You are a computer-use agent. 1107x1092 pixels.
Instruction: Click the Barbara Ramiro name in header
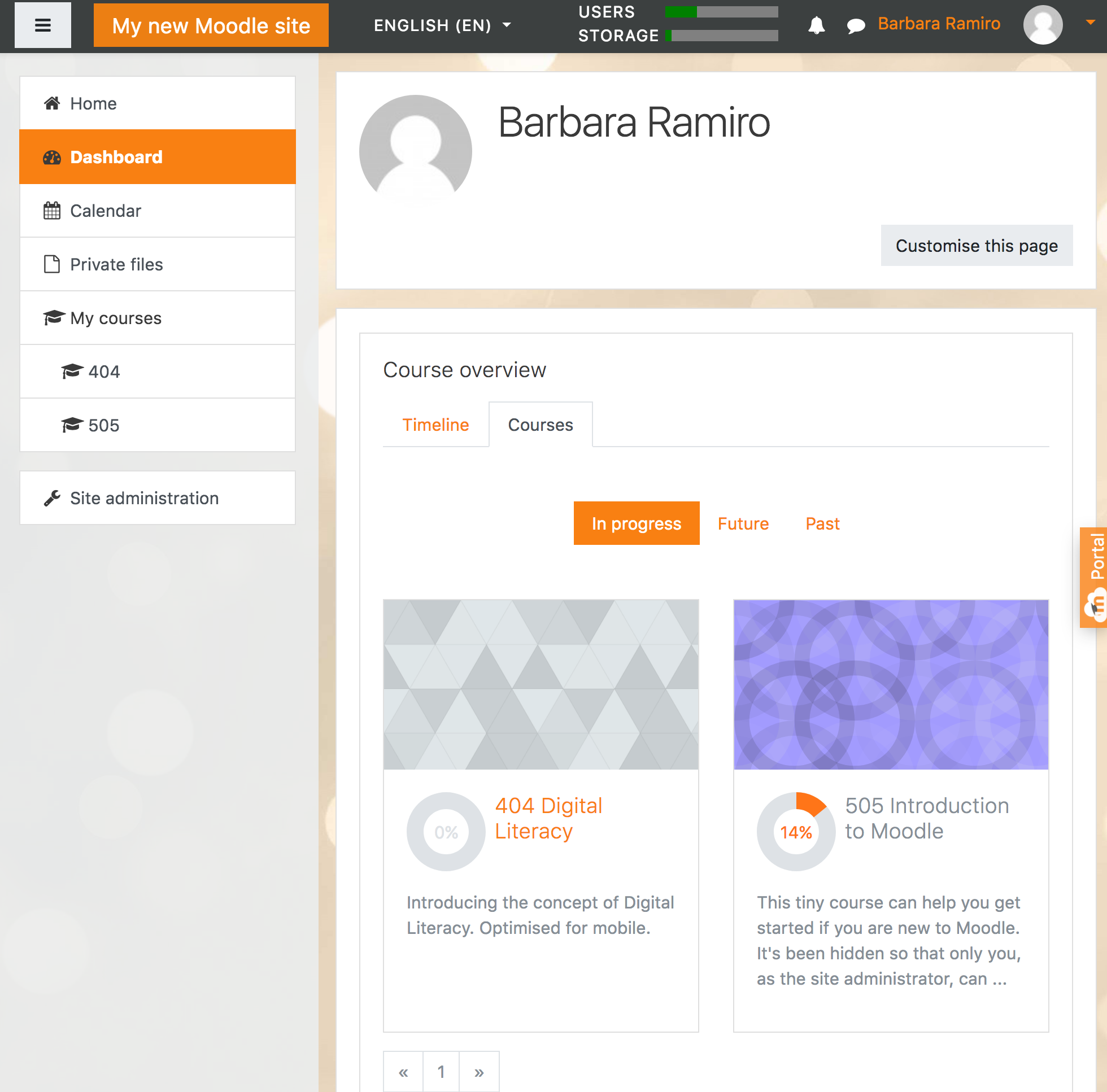939,24
